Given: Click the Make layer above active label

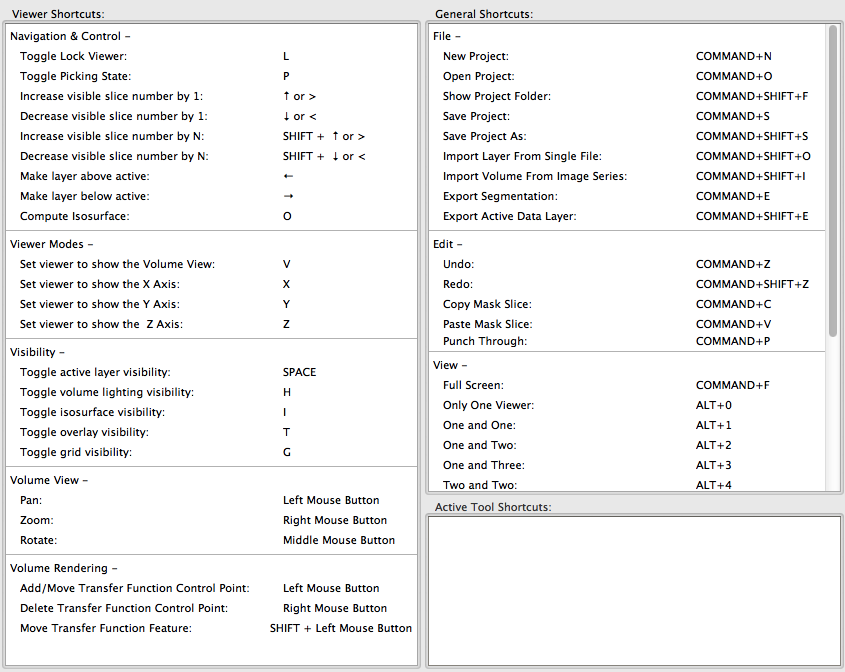Looking at the screenshot, I should pyautogui.click(x=85, y=176).
